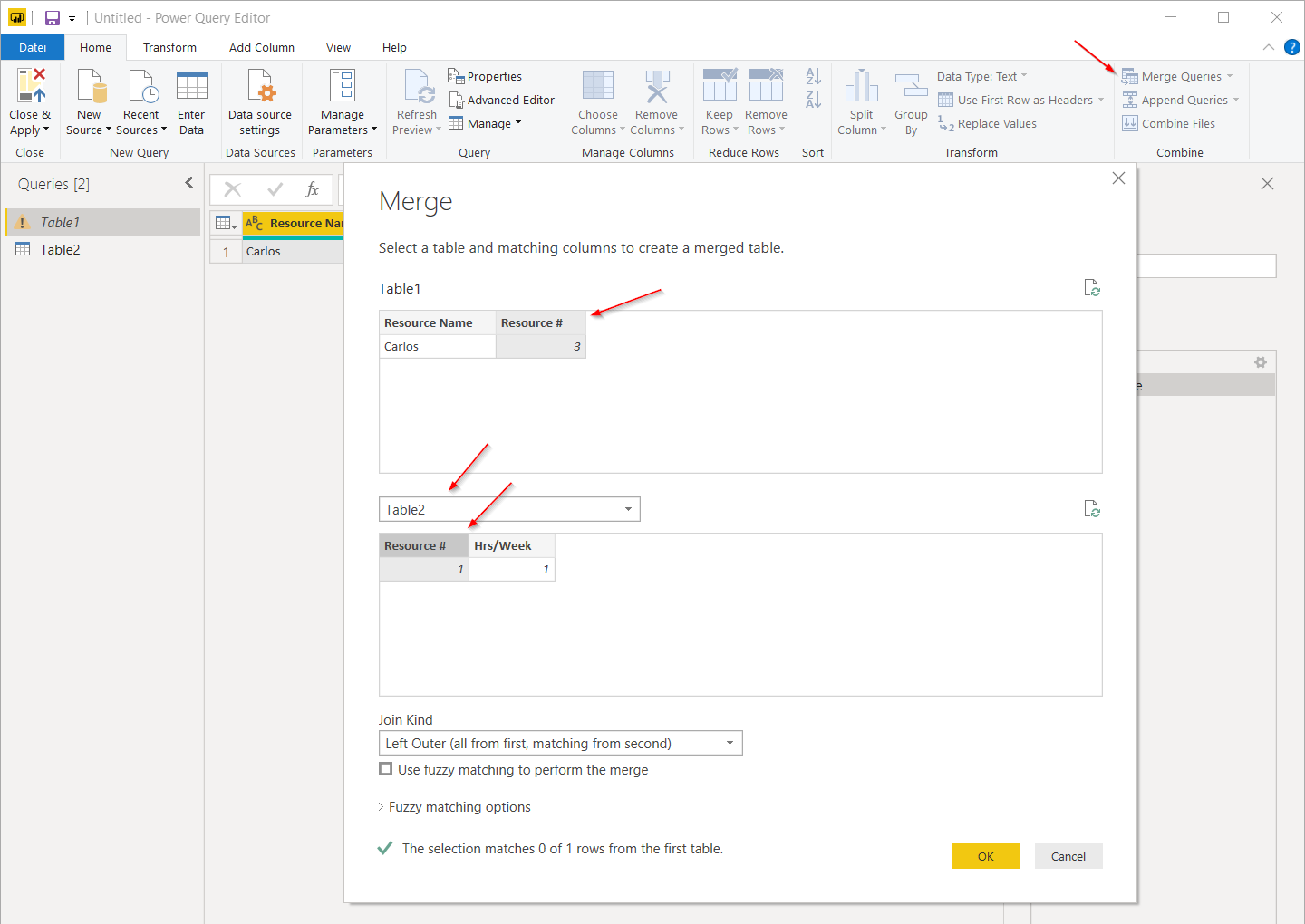This screenshot has width=1305, height=924.
Task: Open the Advanced Editor
Action: (502, 100)
